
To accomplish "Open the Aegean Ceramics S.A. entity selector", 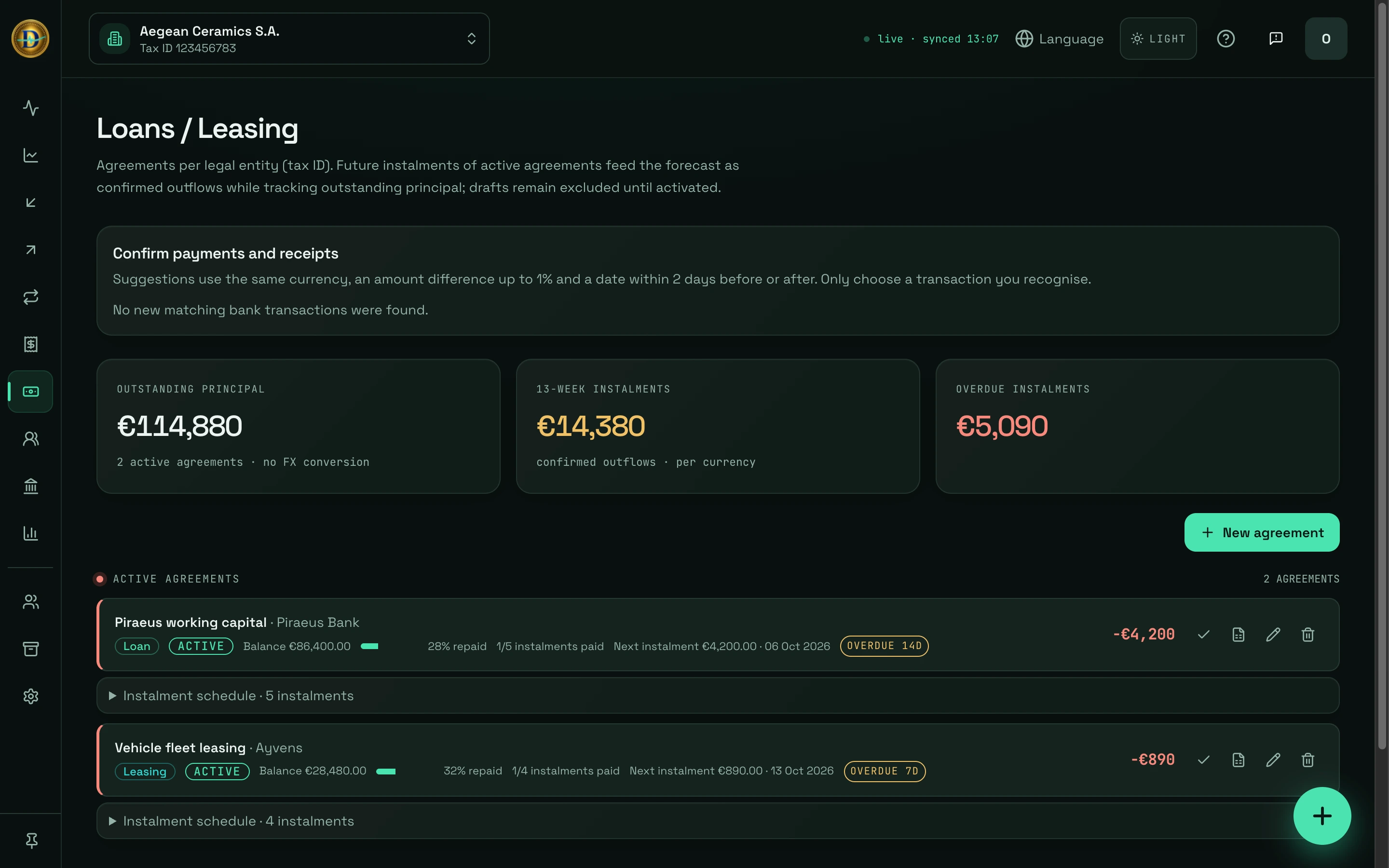I will pos(289,39).
